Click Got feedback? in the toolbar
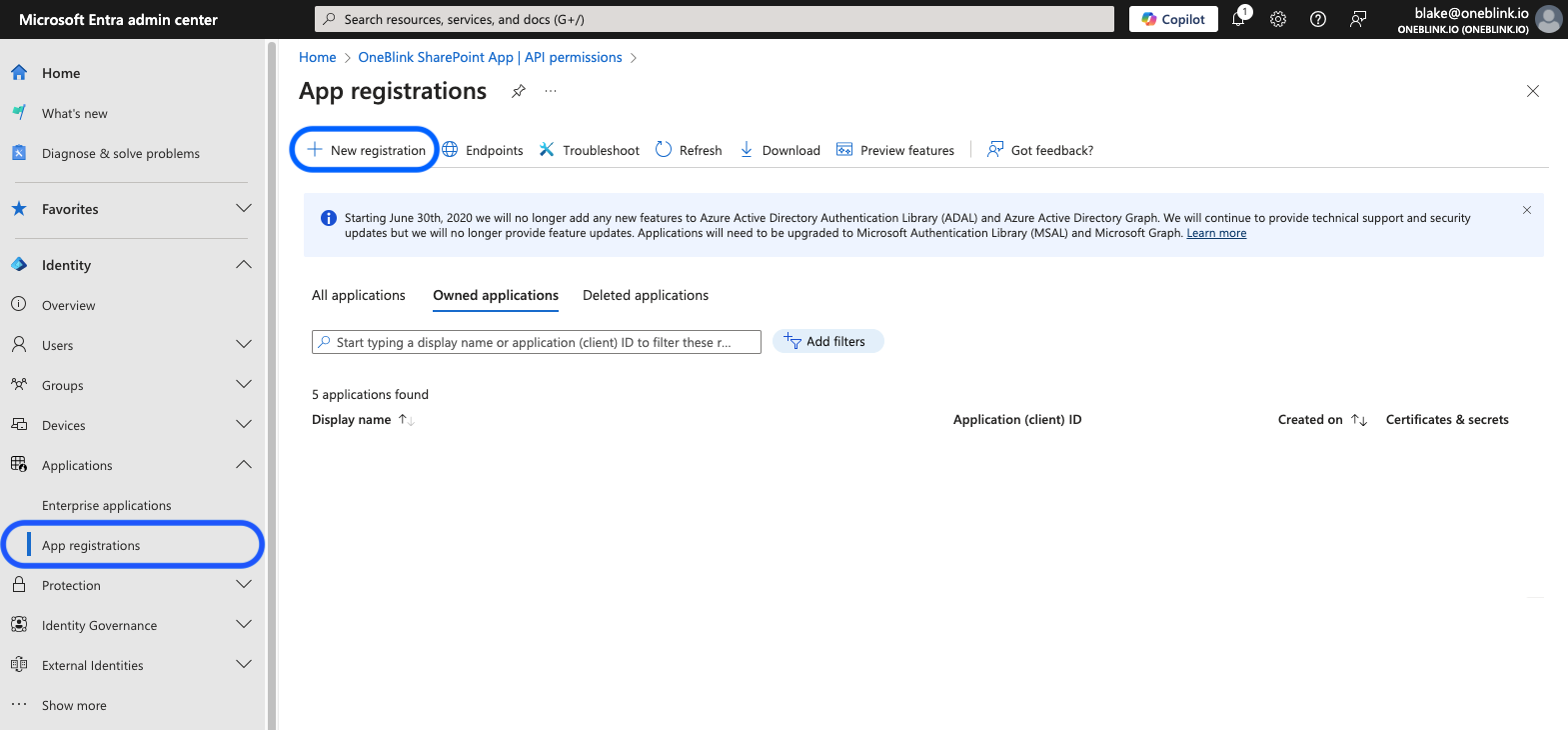 1040,150
